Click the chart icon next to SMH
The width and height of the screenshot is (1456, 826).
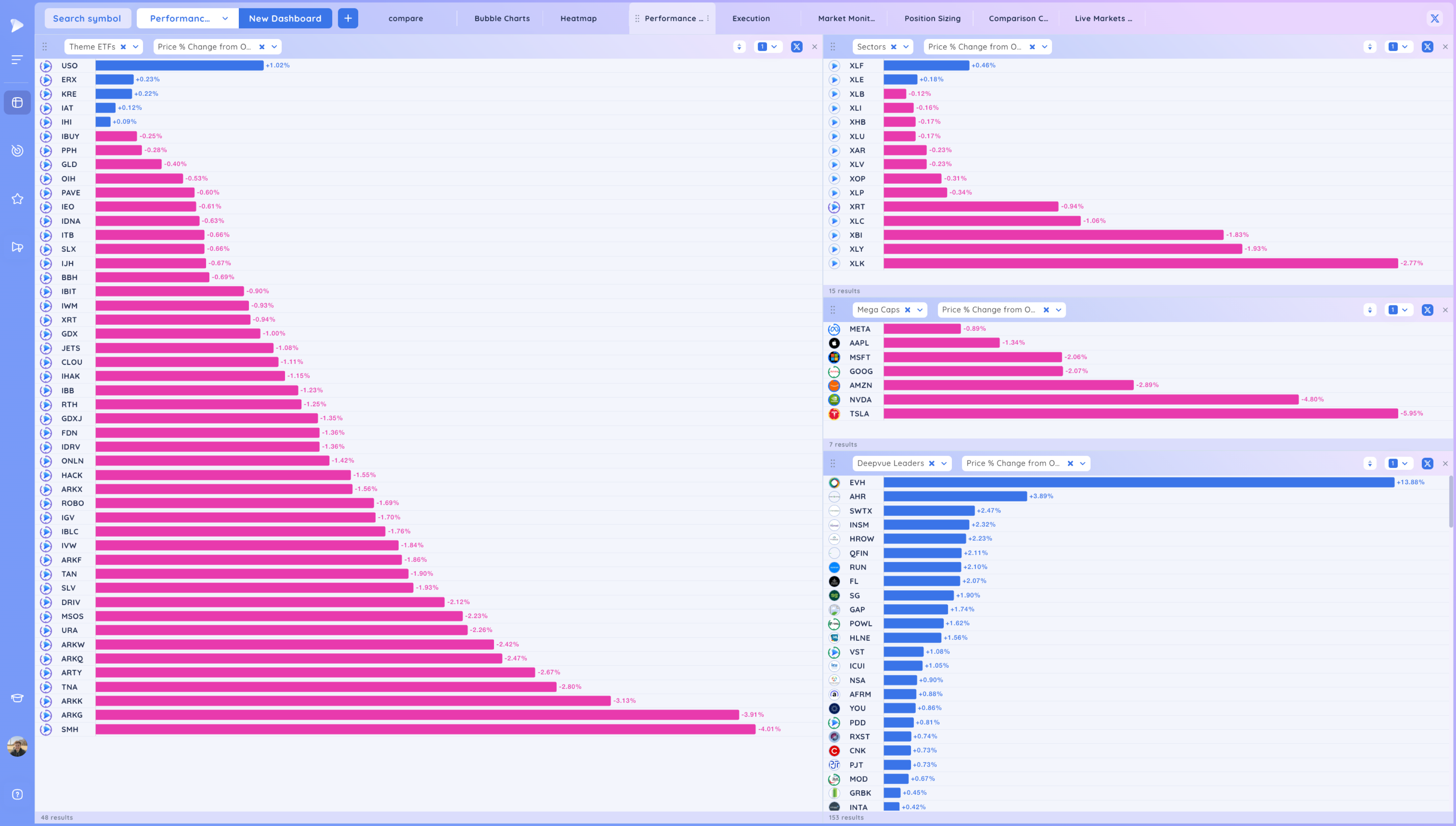46,730
